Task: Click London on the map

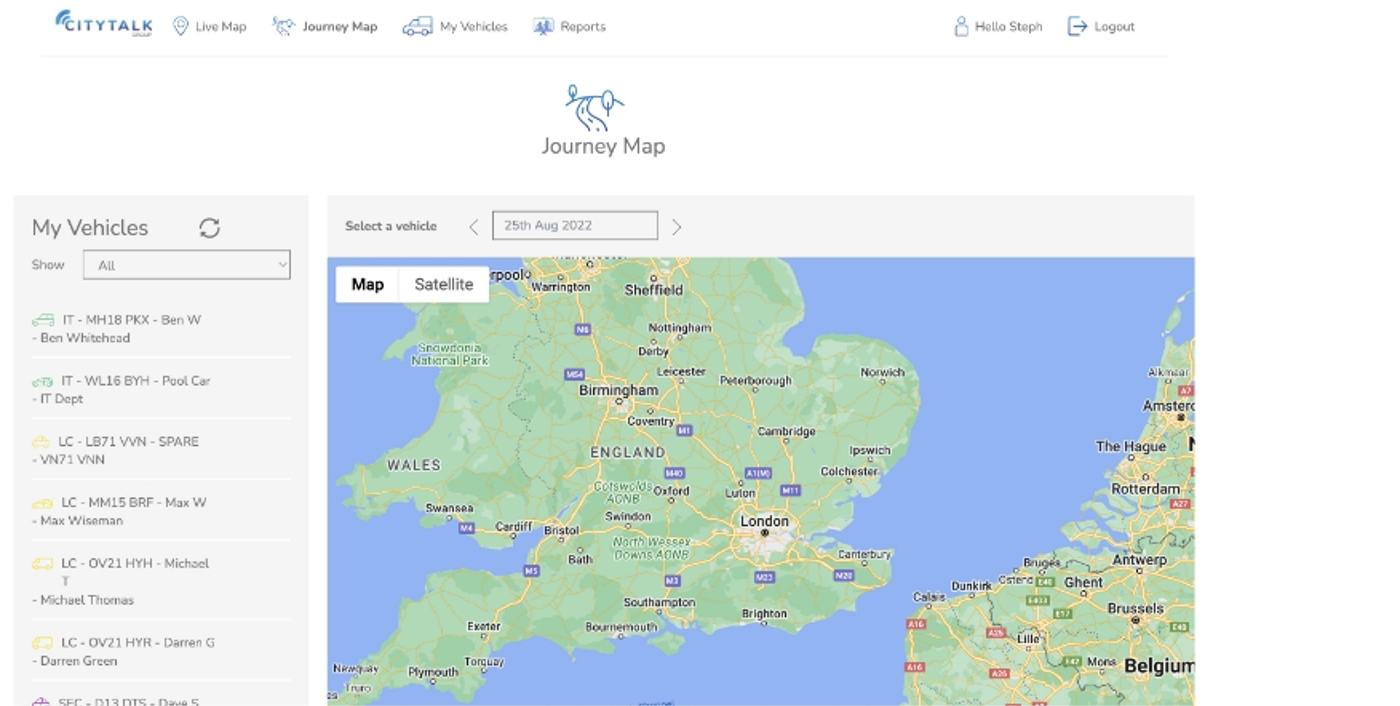Action: [x=765, y=522]
